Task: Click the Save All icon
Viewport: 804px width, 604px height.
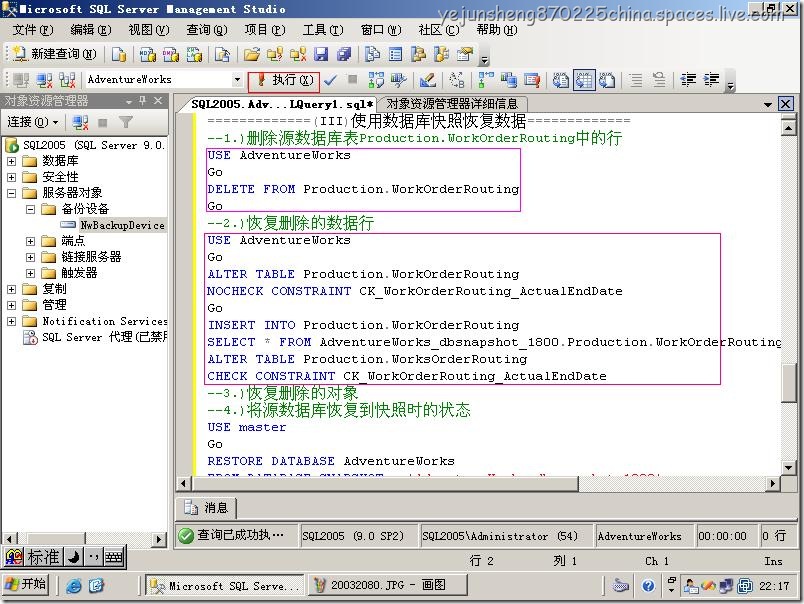Action: pos(344,54)
